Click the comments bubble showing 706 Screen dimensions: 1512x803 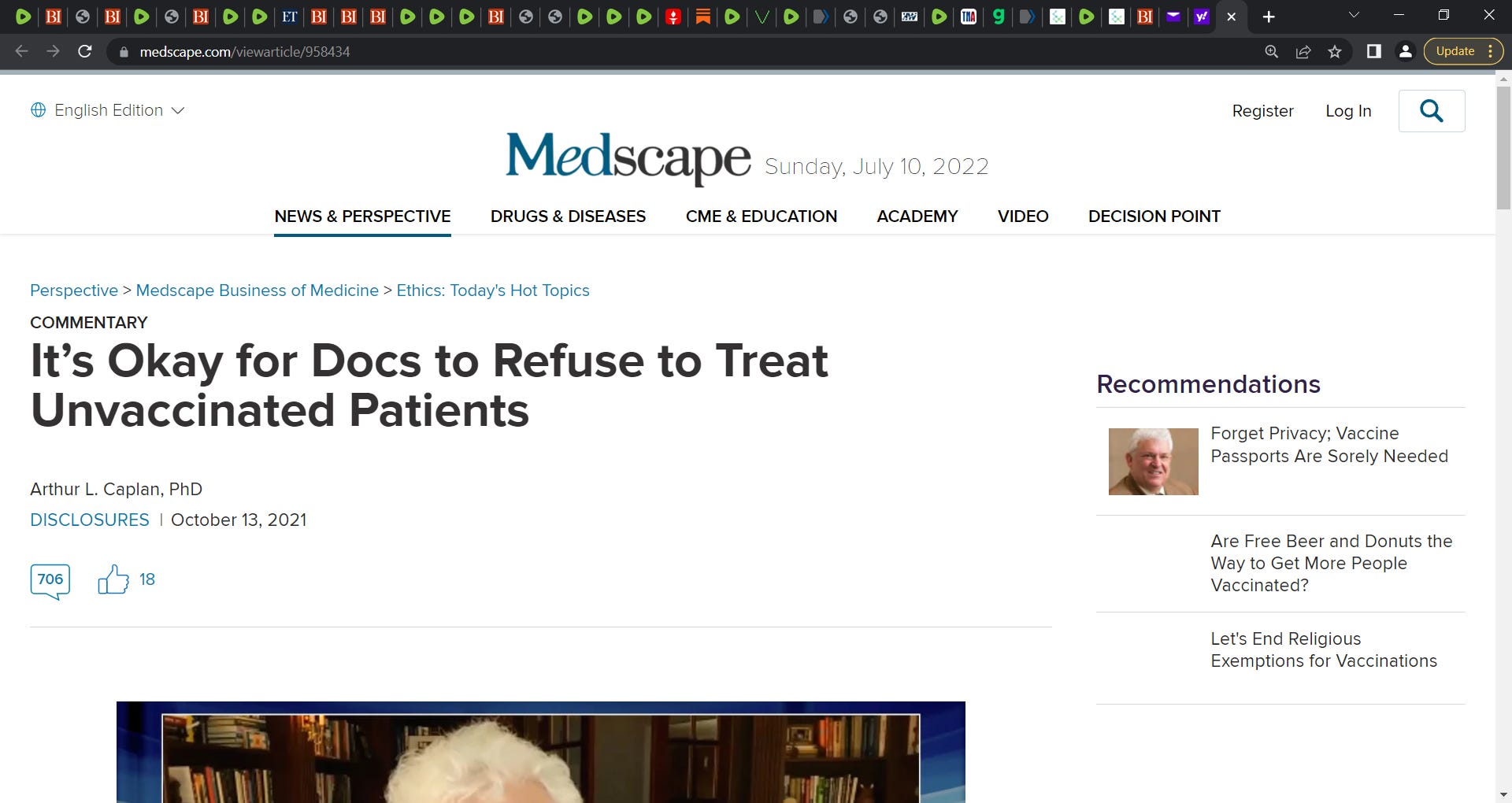pos(50,581)
